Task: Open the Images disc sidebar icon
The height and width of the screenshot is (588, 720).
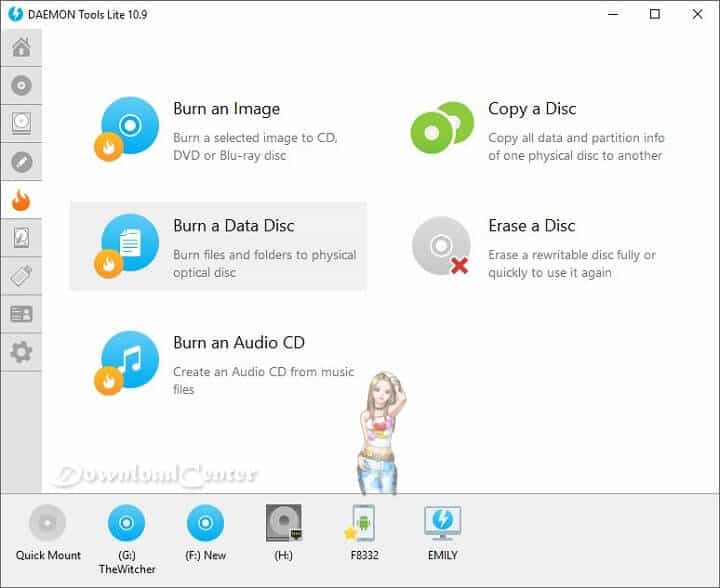Action: click(21, 86)
